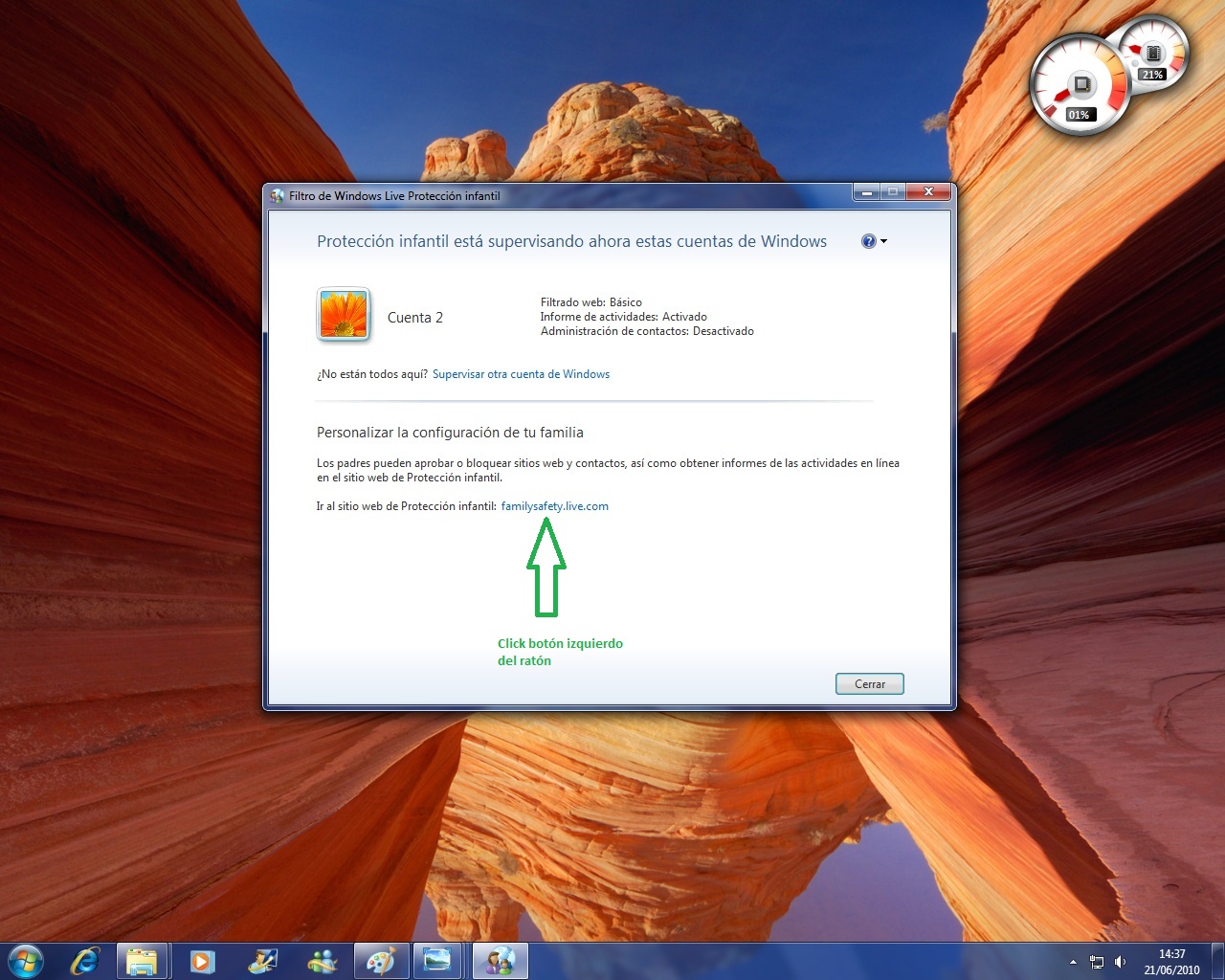Switch to the photo viewer taskbar icon
Viewport: 1225px width, 980px height.
pos(437,961)
